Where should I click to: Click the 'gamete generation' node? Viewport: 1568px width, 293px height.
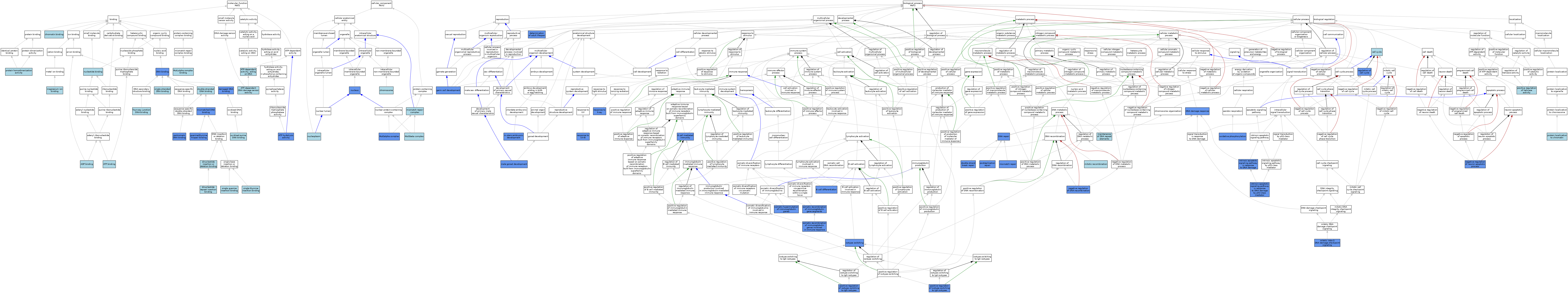pyautogui.click(x=446, y=72)
